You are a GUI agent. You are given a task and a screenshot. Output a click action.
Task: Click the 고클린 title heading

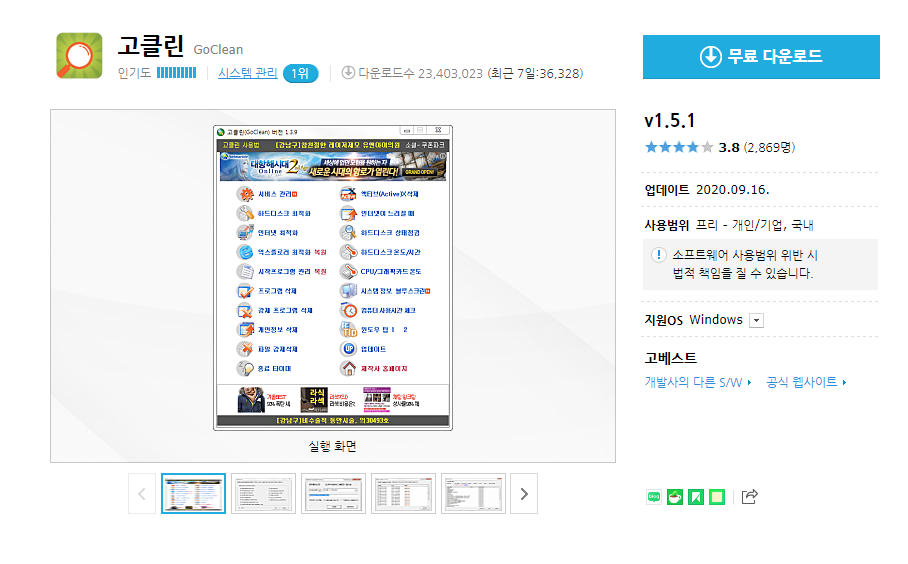tap(151, 46)
